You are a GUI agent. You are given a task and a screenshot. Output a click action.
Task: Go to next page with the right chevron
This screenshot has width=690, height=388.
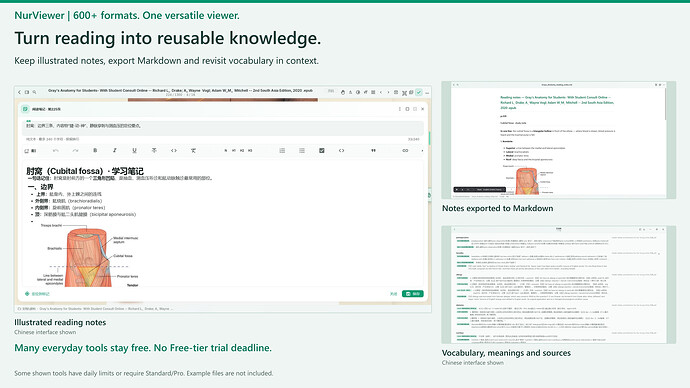pyautogui.click(x=388, y=92)
